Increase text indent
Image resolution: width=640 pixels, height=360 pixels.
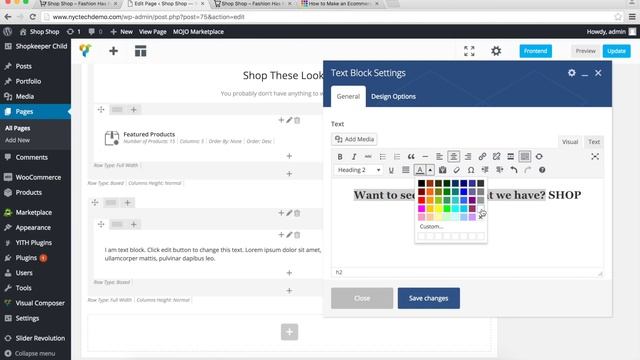tap(500, 170)
